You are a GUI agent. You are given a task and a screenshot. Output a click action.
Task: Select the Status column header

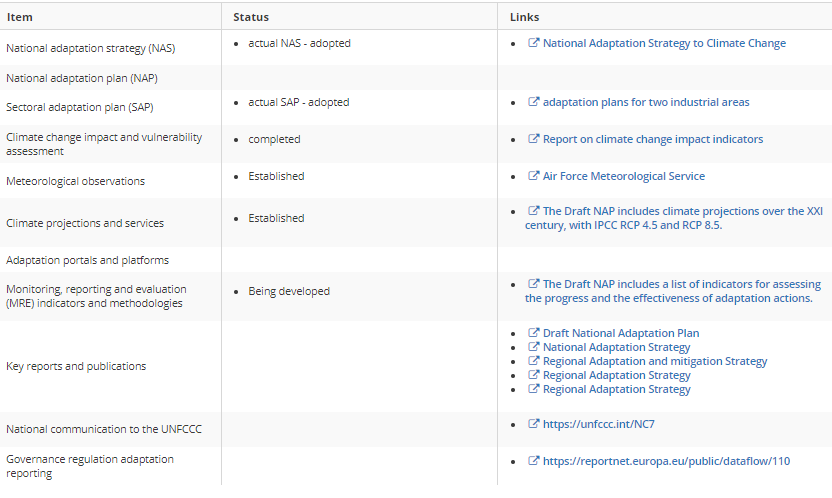[x=251, y=17]
